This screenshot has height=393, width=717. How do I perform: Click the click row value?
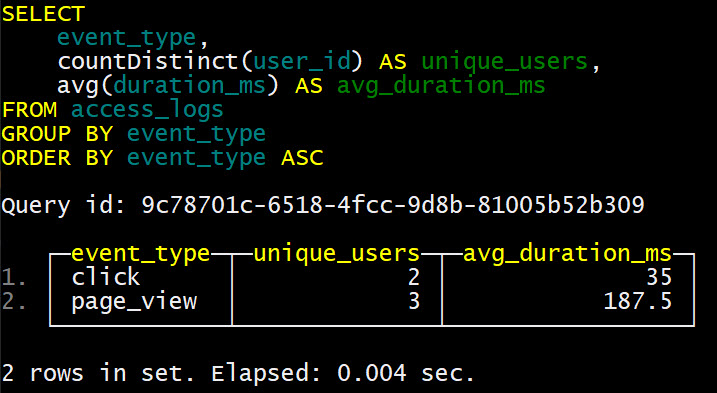point(106,277)
